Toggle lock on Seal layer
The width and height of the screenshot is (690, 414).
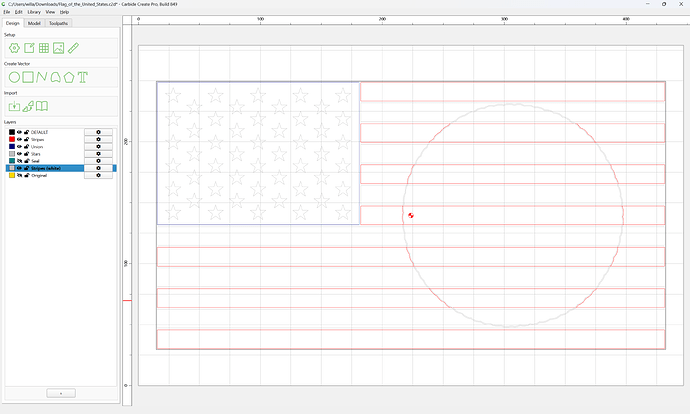pyautogui.click(x=26, y=161)
